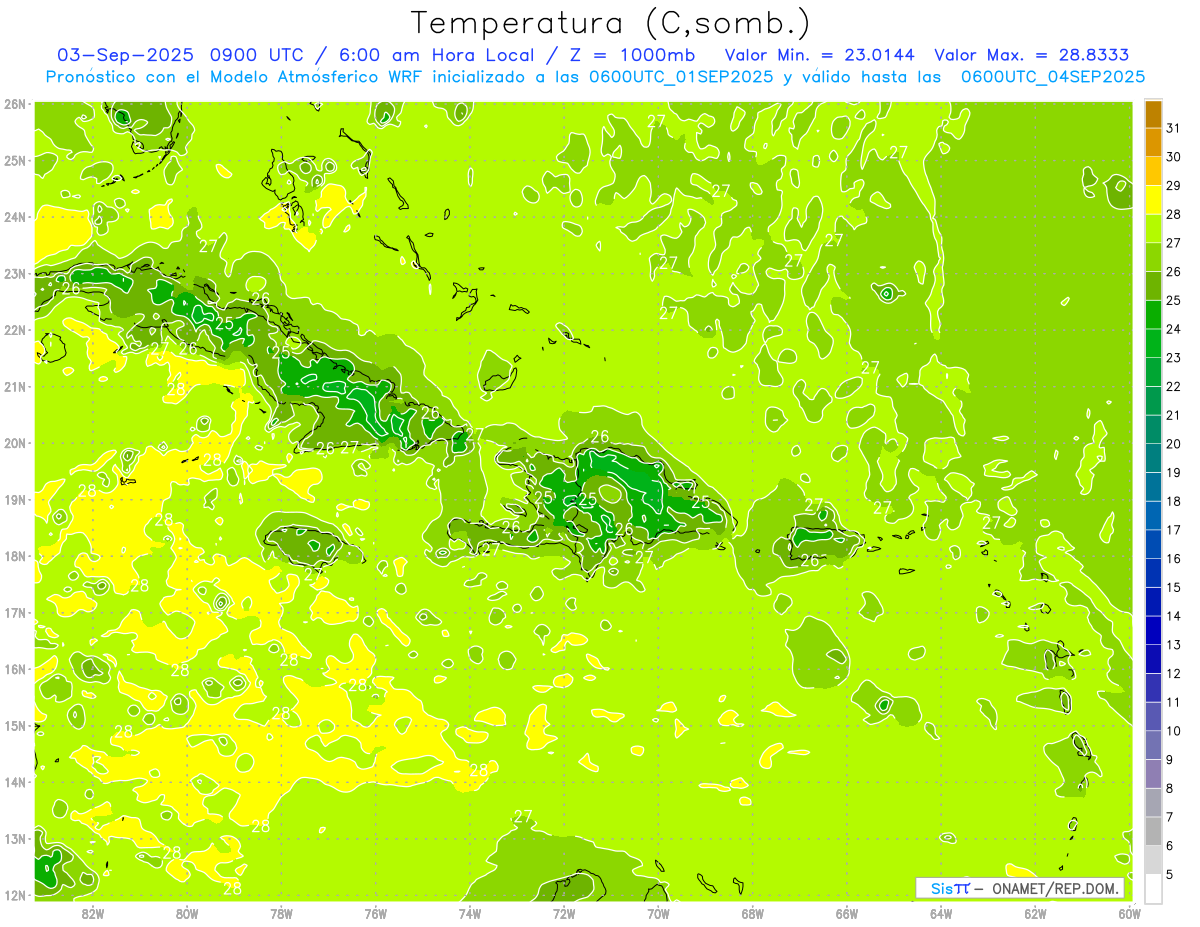Click the 68W longitude axis label
Viewport: 1200px width, 927px height.
click(x=752, y=913)
